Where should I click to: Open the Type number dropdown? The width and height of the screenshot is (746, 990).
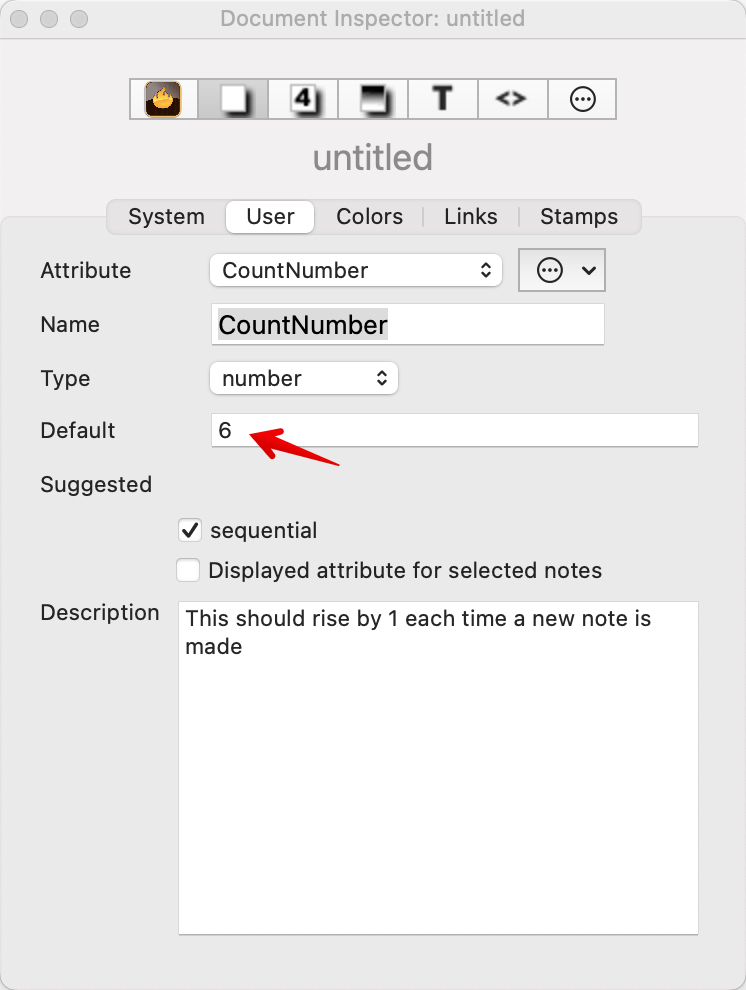click(304, 378)
